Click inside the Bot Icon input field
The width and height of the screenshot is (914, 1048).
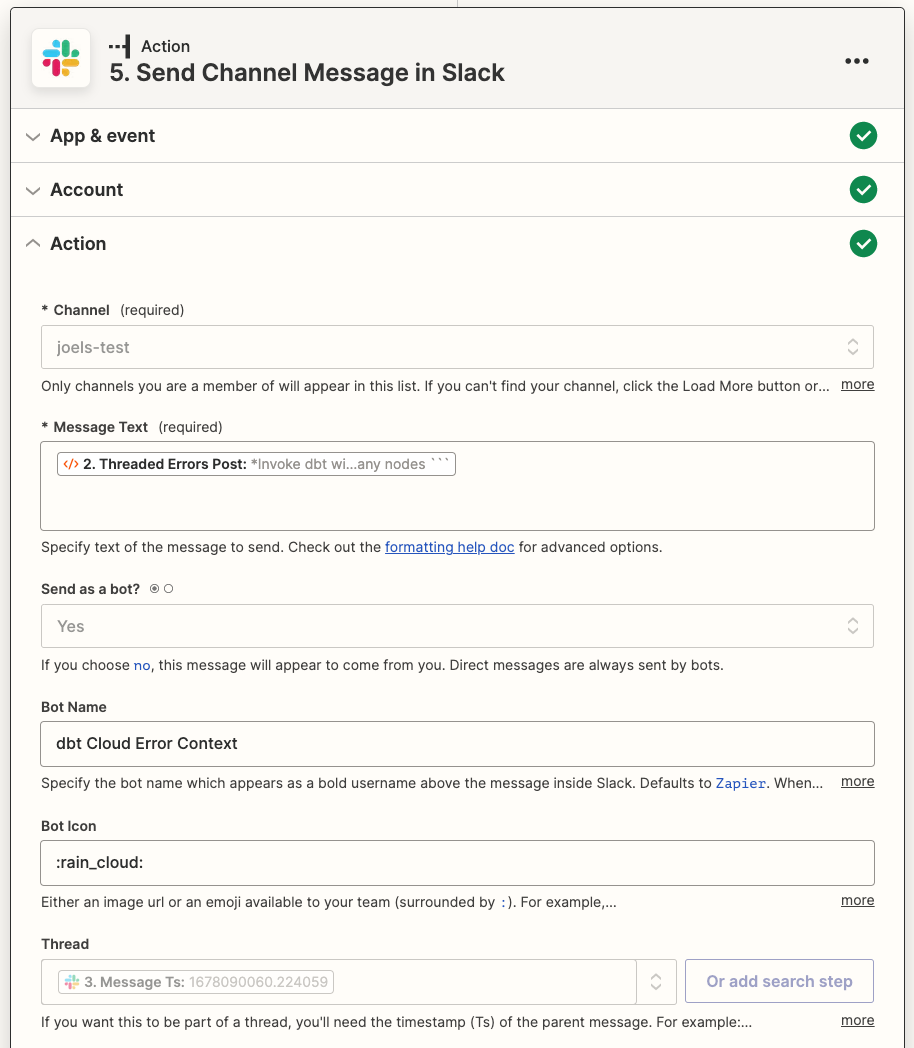457,862
